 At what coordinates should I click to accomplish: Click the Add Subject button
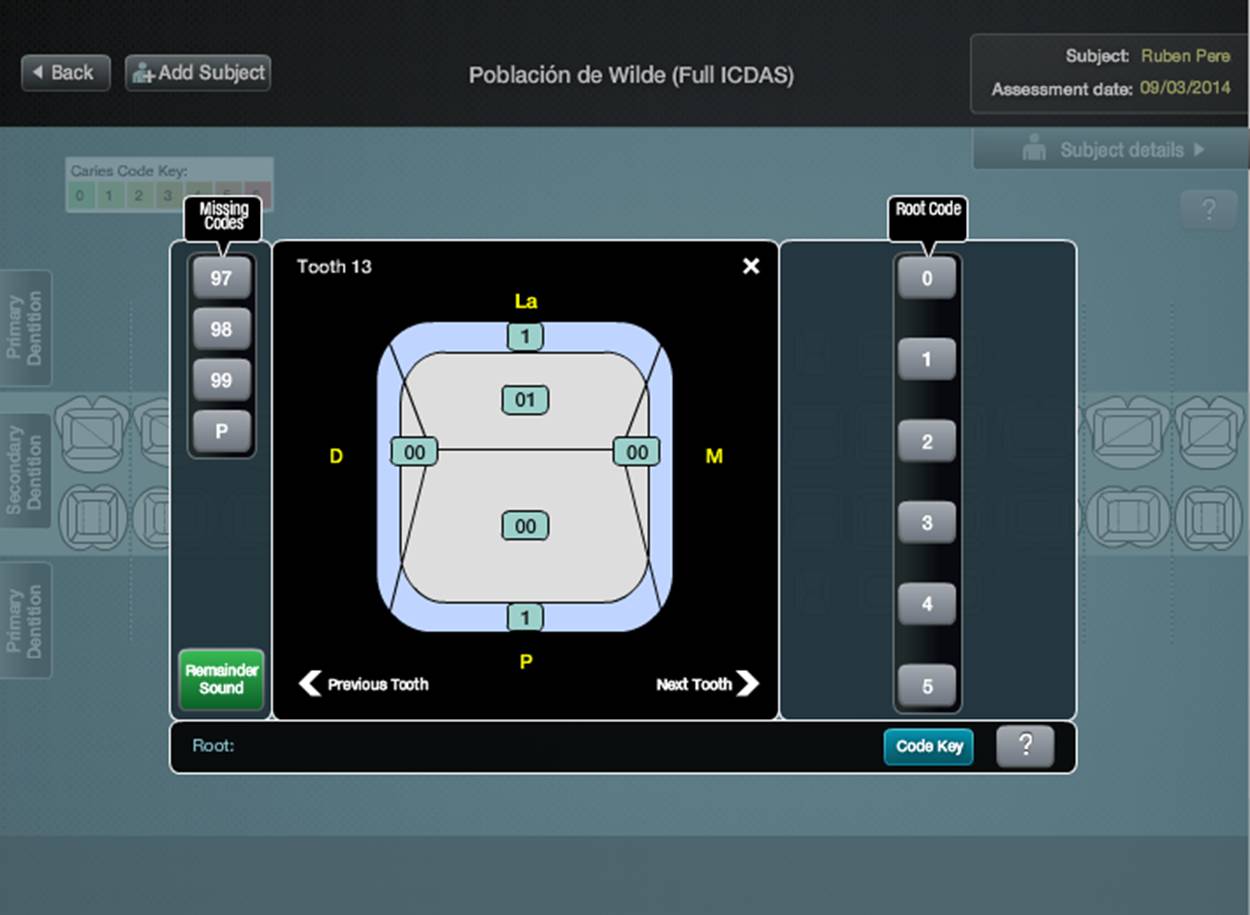(x=198, y=73)
